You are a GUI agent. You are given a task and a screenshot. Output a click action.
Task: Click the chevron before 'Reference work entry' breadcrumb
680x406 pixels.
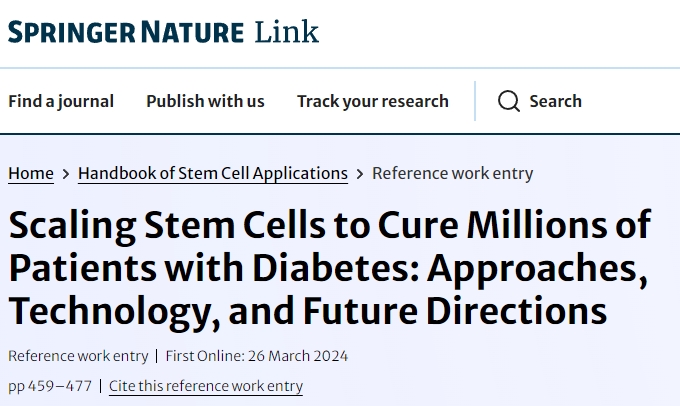(x=360, y=174)
